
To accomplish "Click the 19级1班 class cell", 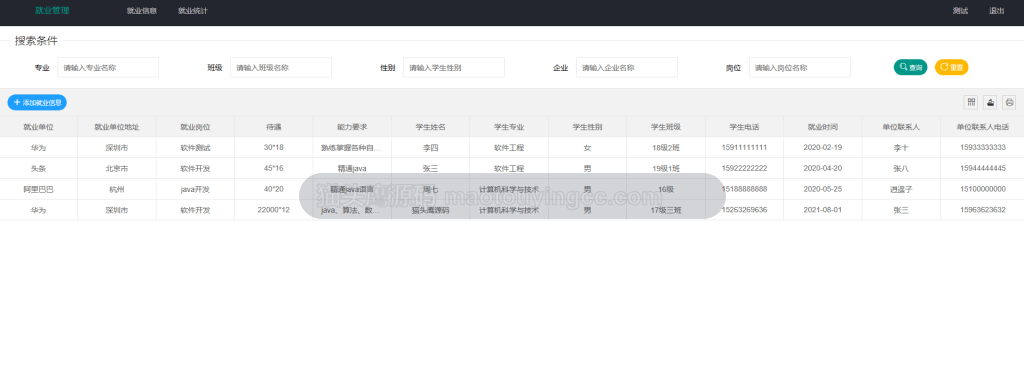I will click(666, 169).
